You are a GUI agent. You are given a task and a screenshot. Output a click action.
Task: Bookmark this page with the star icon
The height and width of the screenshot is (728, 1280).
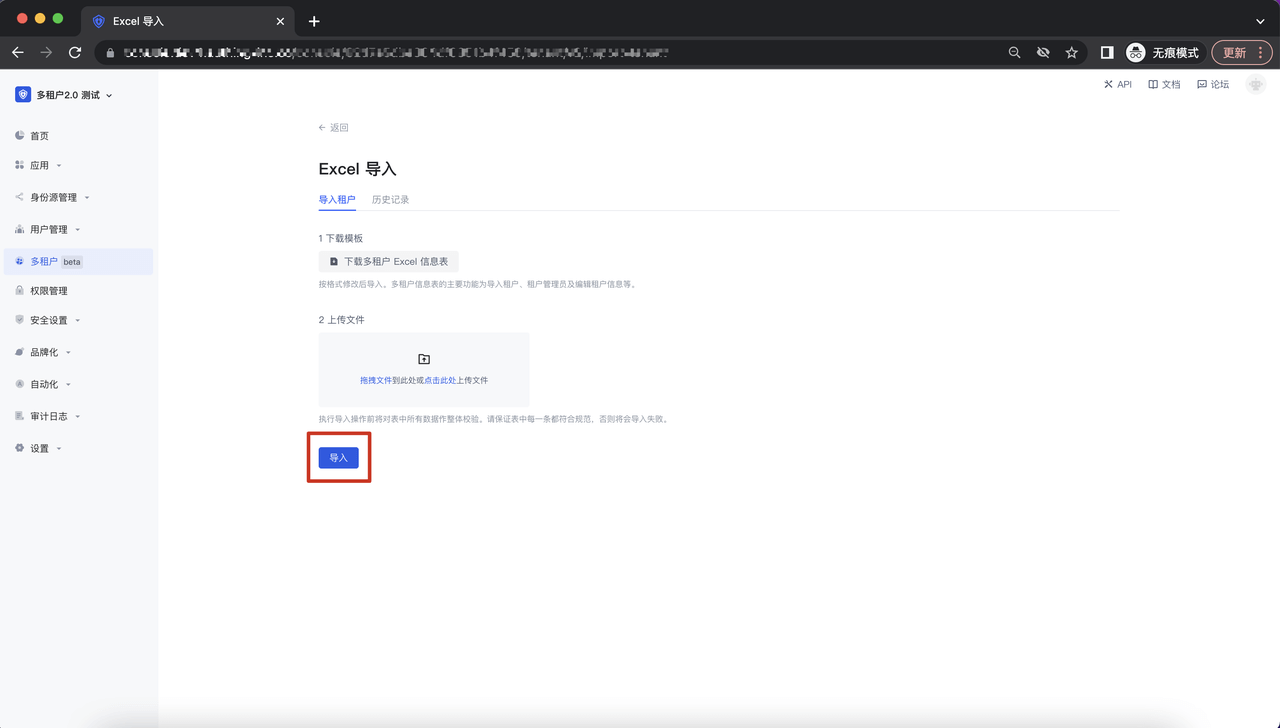pyautogui.click(x=1071, y=52)
